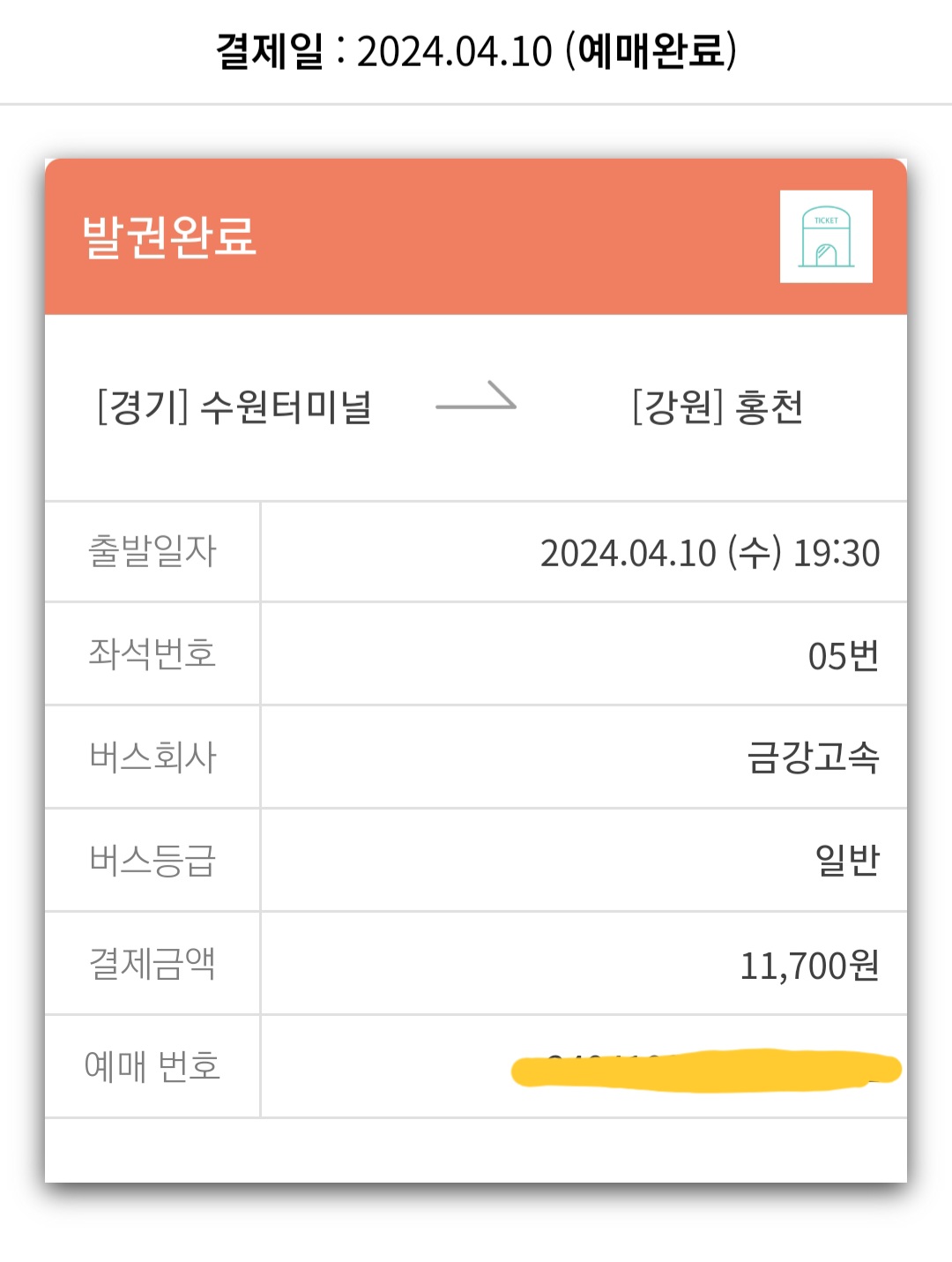The width and height of the screenshot is (952, 1262).
Task: Click the payment date 2024.04.10 at top
Action: (454, 51)
